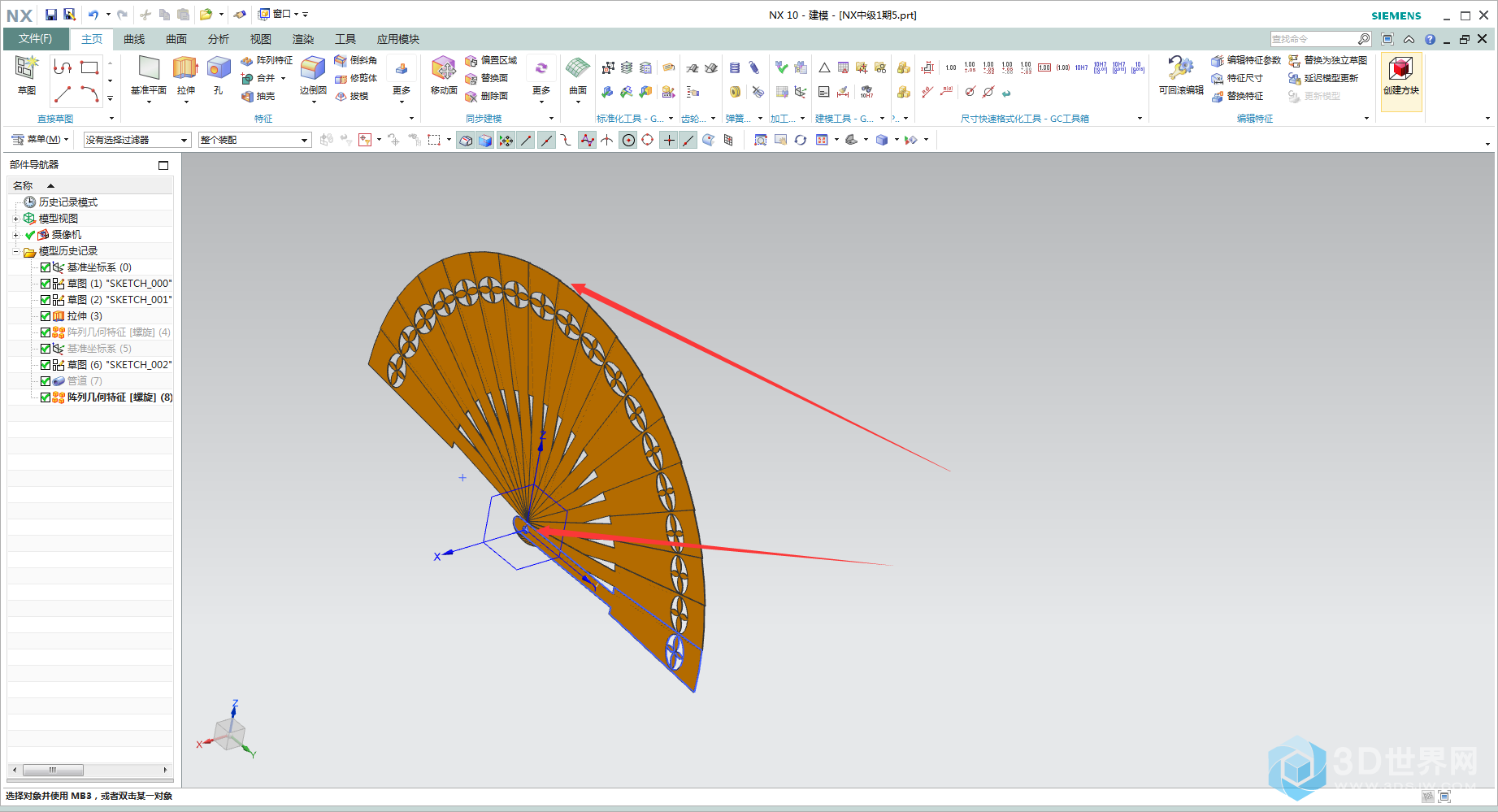Open the 应用模块 ribbon tab
1498x812 pixels.
pos(398,39)
